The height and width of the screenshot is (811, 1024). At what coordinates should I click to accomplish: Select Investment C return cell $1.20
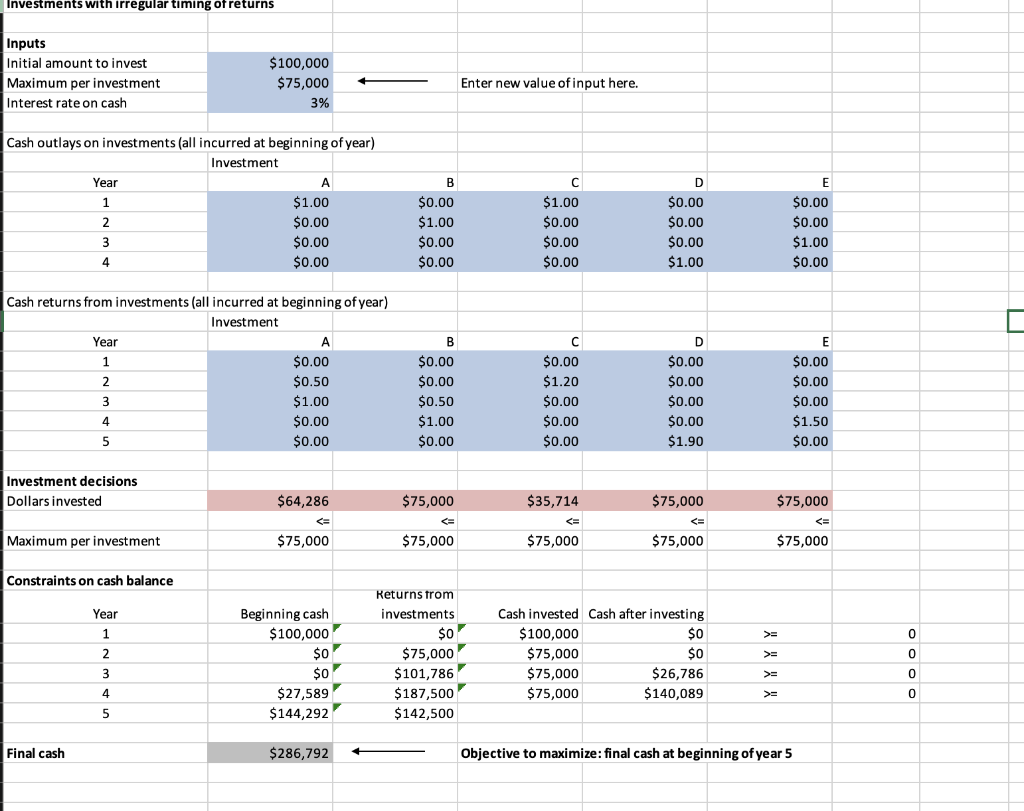(x=520, y=381)
